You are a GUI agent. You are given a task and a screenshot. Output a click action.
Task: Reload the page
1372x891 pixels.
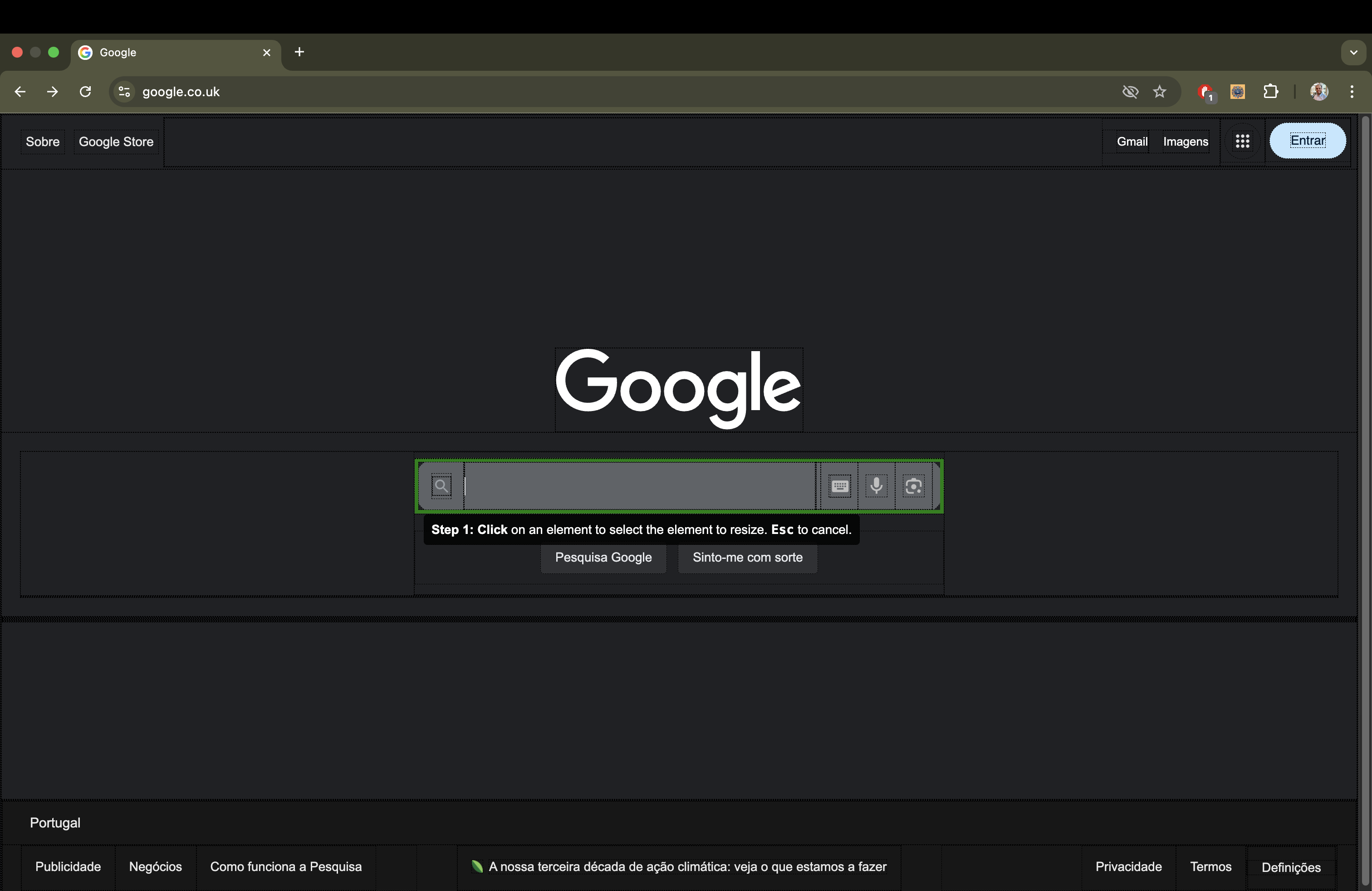[x=85, y=92]
